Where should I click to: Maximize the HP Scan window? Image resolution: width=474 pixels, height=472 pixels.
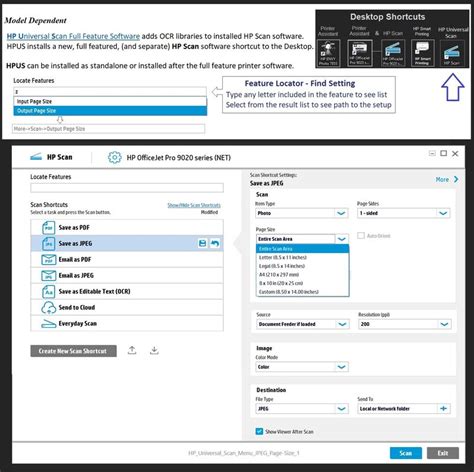pos(443,153)
